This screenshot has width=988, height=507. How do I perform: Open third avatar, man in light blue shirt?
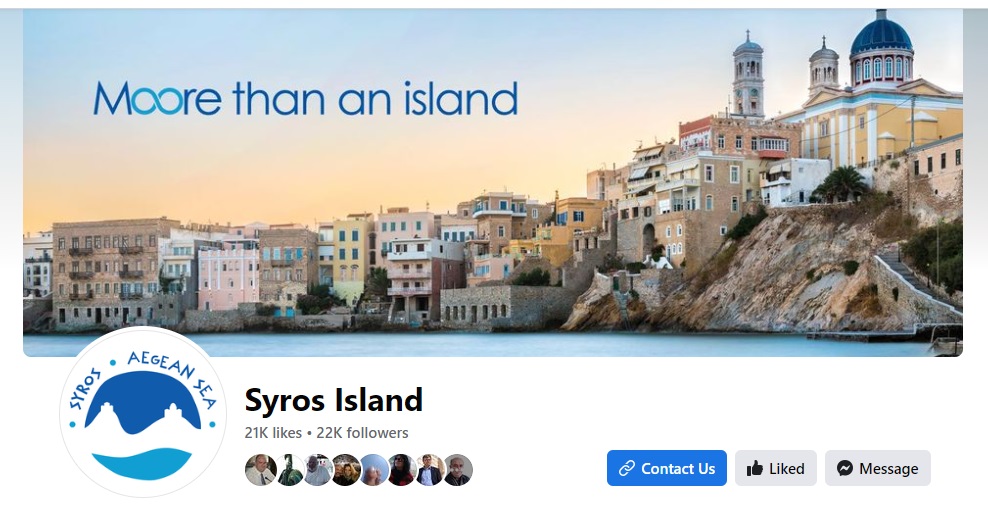click(318, 470)
